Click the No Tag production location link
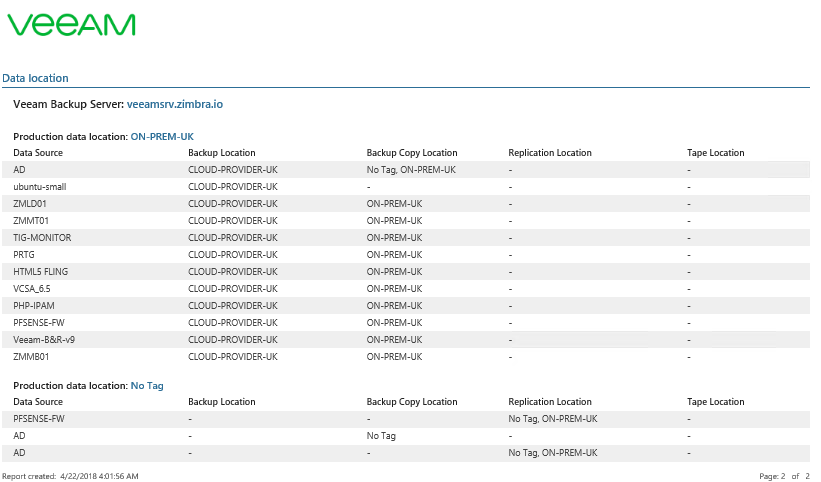Image resolution: width=821 pixels, height=482 pixels. point(147,386)
